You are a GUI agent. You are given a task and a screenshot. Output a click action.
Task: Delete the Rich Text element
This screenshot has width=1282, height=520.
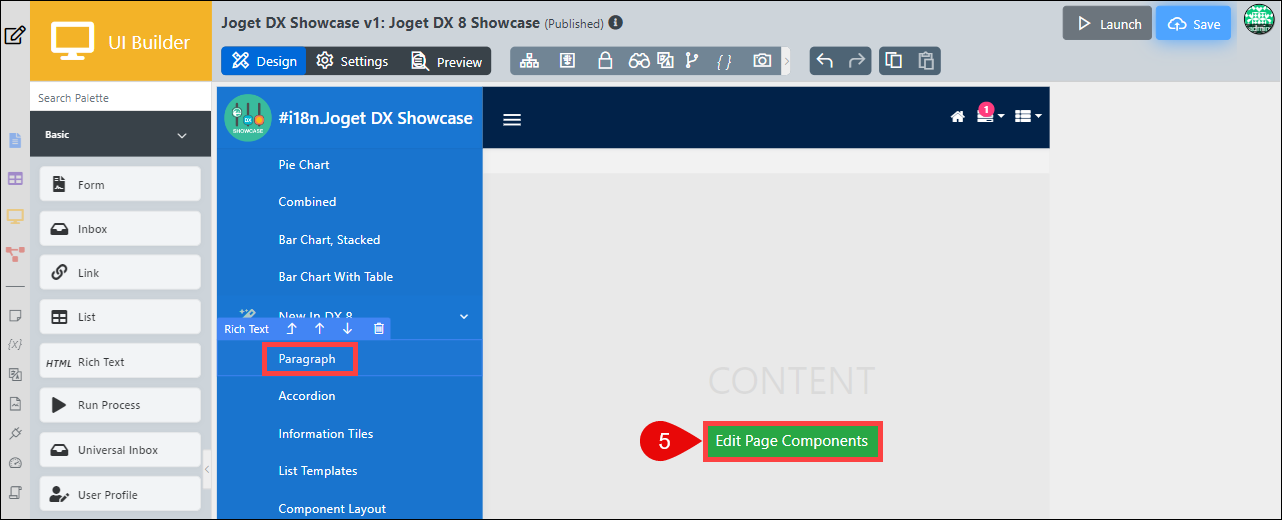pyautogui.click(x=378, y=329)
